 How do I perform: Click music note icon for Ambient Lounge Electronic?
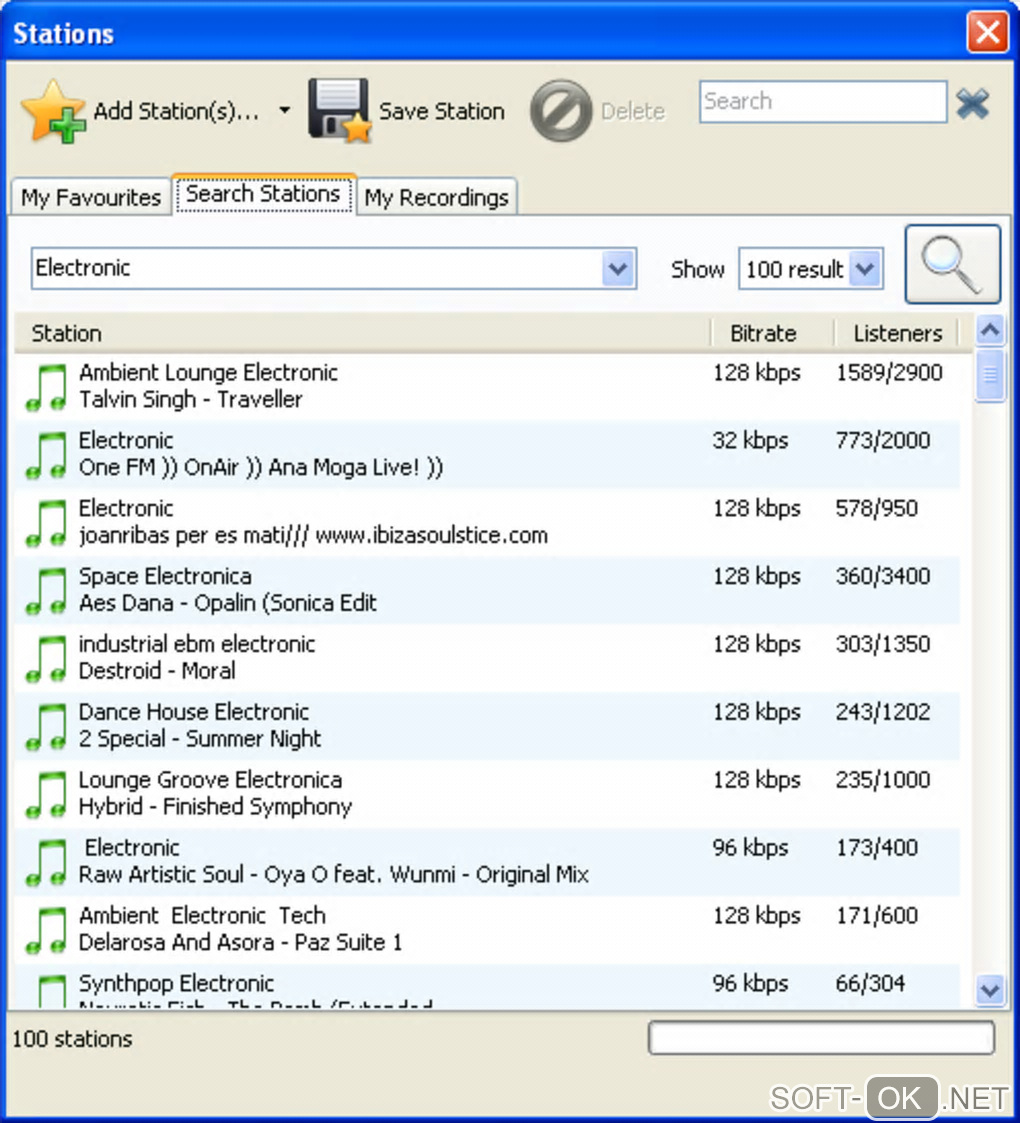coord(46,387)
